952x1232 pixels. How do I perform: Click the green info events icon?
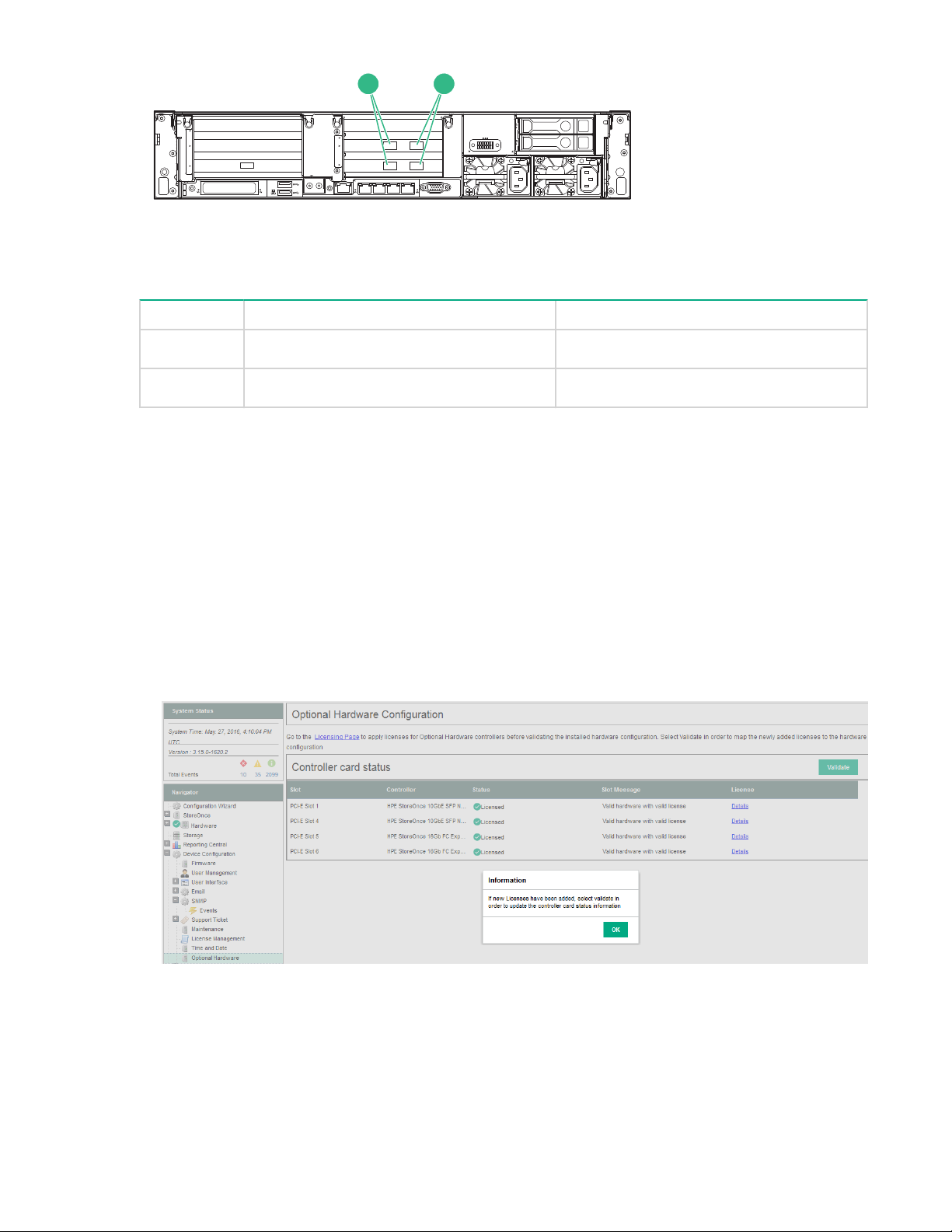pos(271,763)
